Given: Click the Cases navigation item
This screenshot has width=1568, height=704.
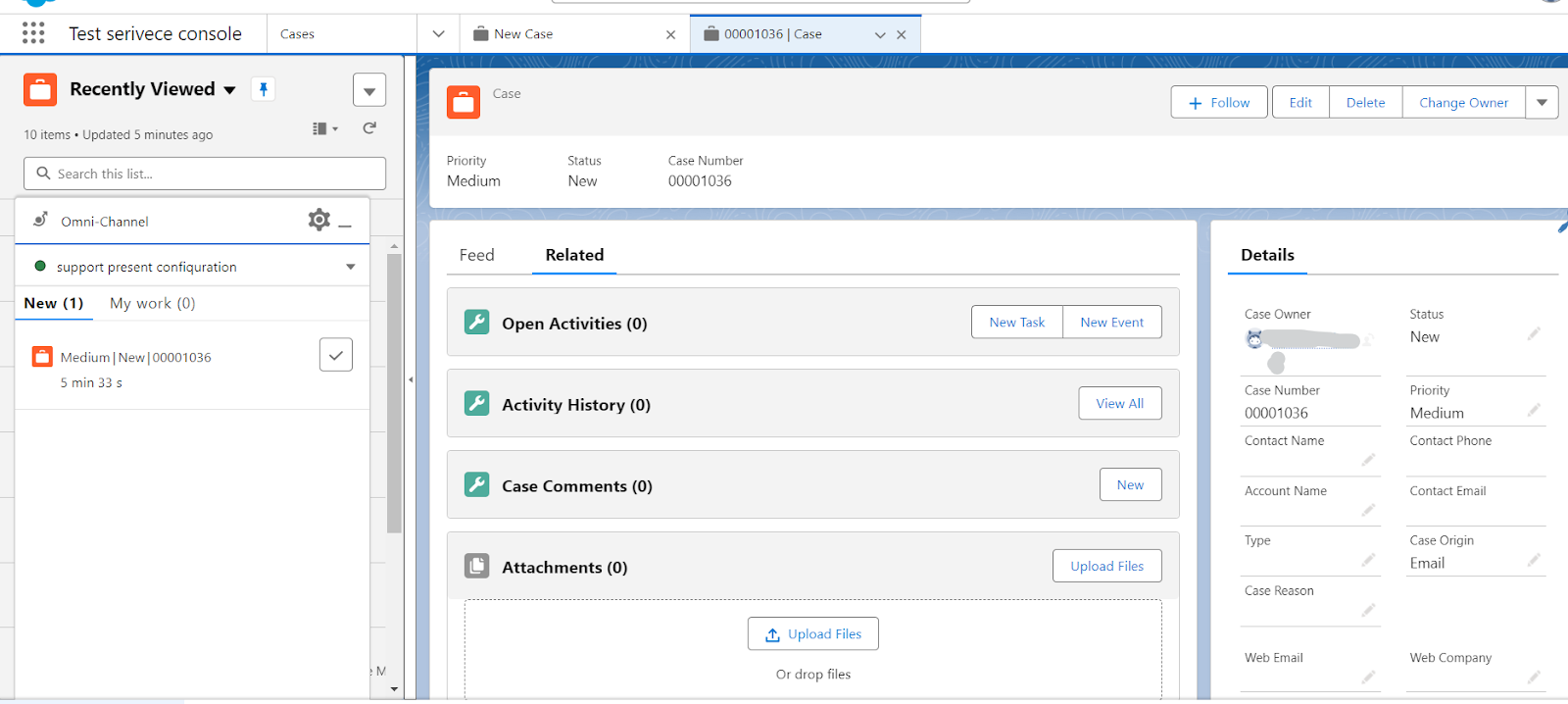Looking at the screenshot, I should 297,34.
